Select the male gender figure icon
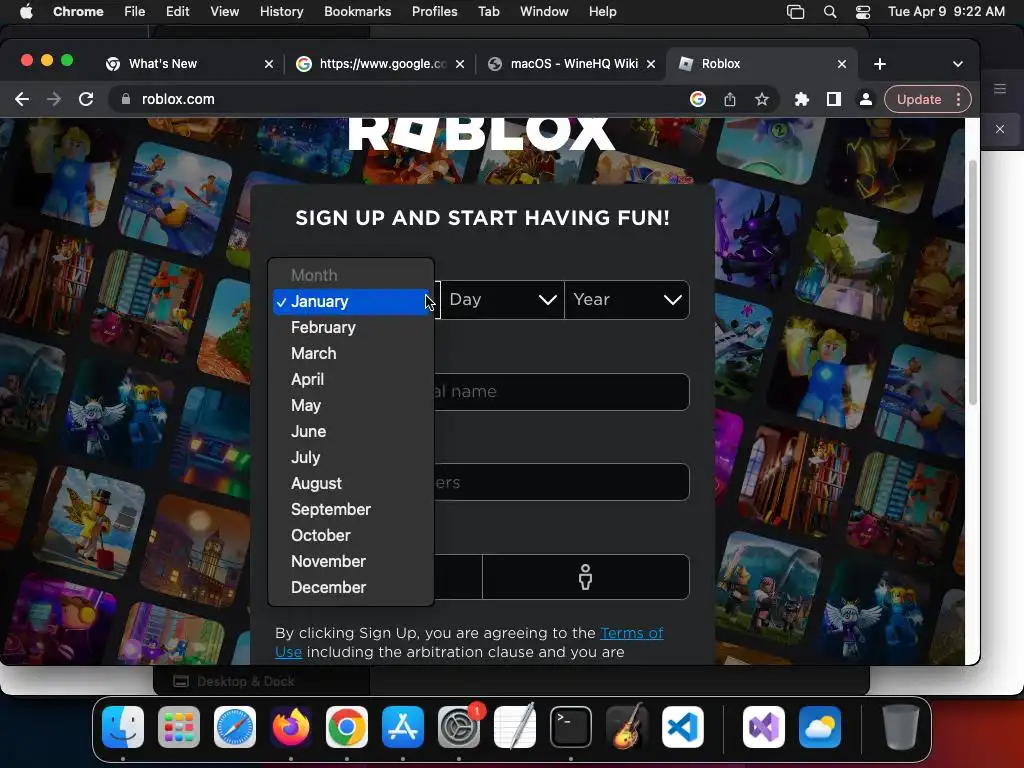Image resolution: width=1024 pixels, height=768 pixels. point(585,577)
